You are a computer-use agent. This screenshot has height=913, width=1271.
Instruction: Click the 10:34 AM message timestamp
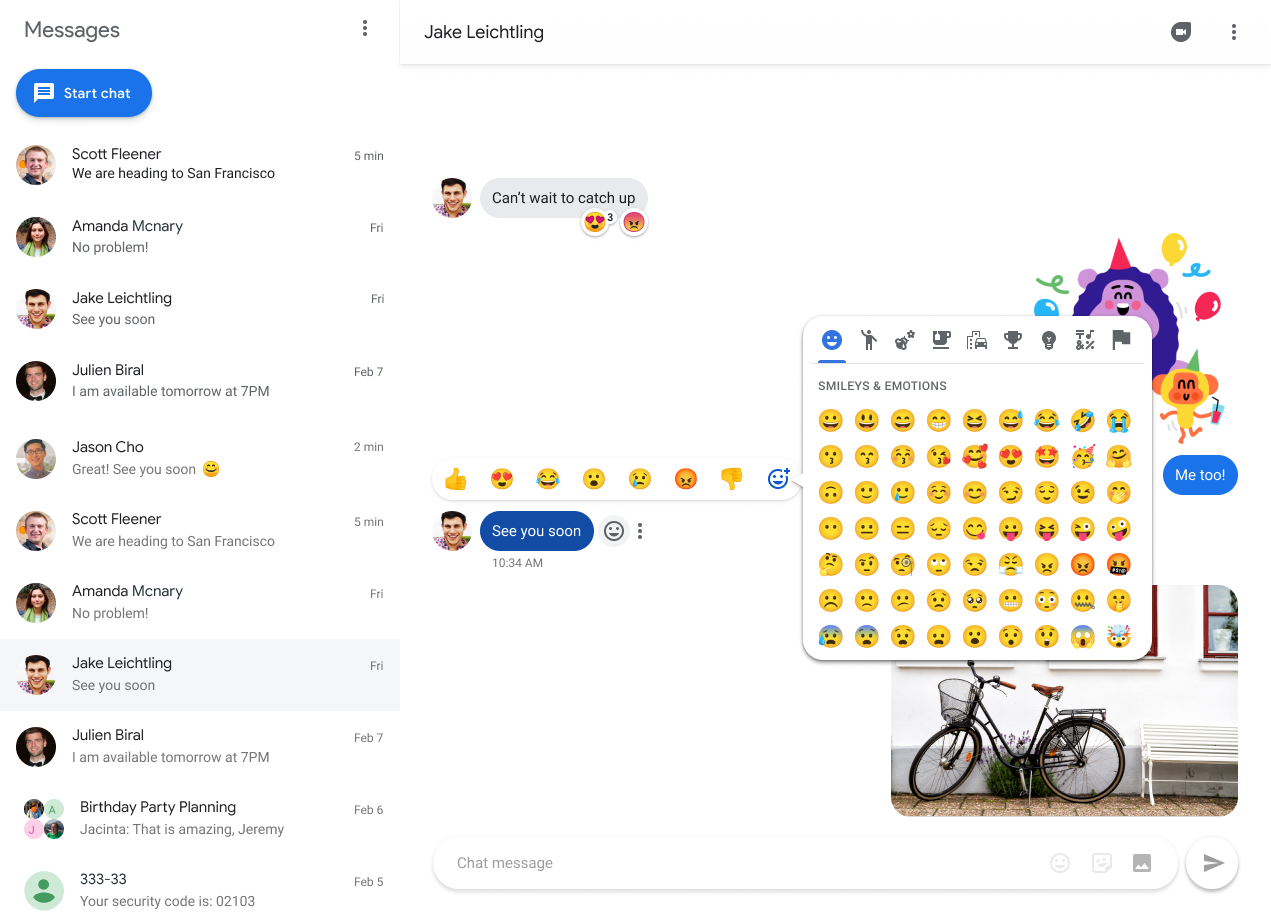(517, 563)
